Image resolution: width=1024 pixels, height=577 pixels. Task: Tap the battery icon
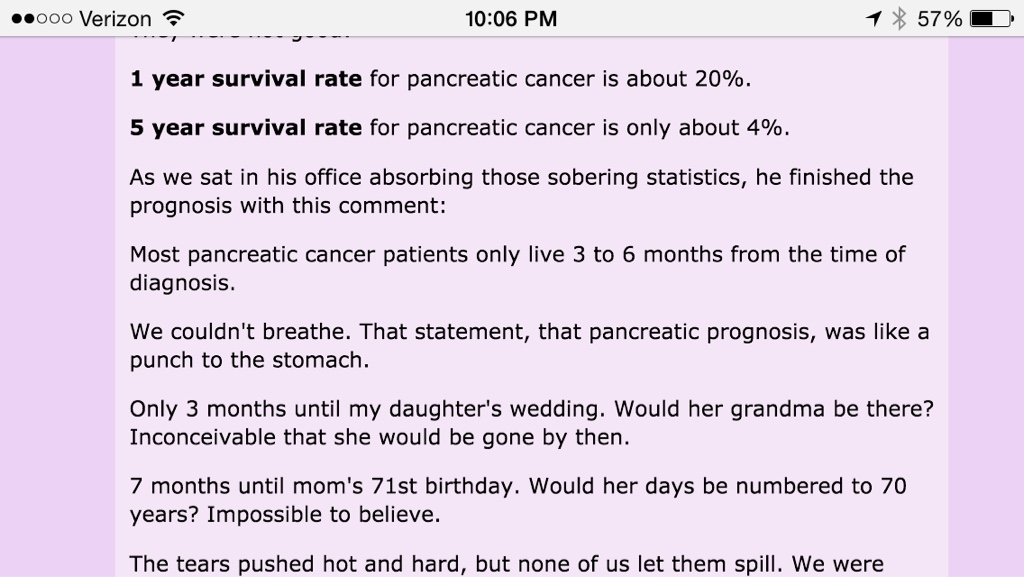[992, 18]
